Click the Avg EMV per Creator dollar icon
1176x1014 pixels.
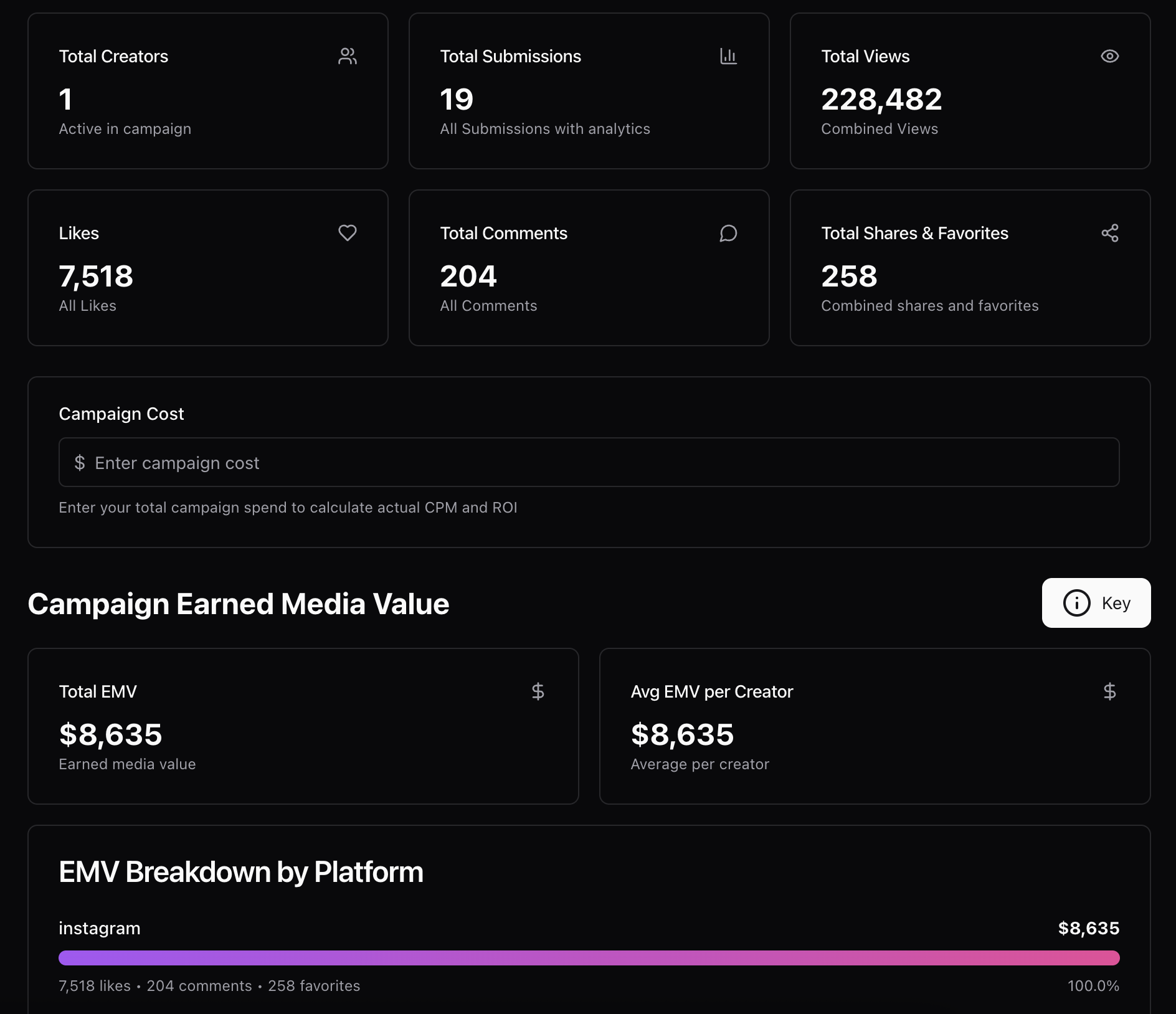tap(1109, 691)
